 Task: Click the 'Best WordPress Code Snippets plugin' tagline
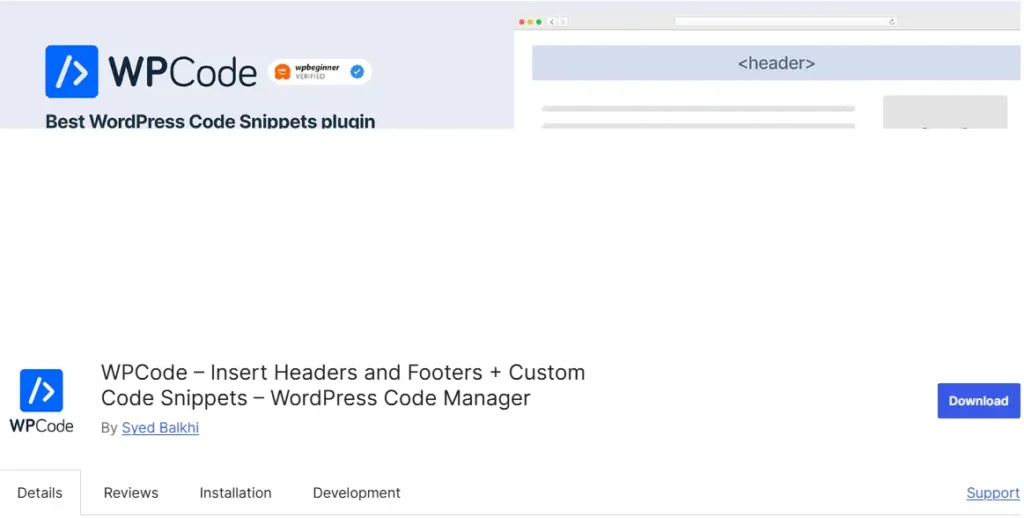click(210, 121)
